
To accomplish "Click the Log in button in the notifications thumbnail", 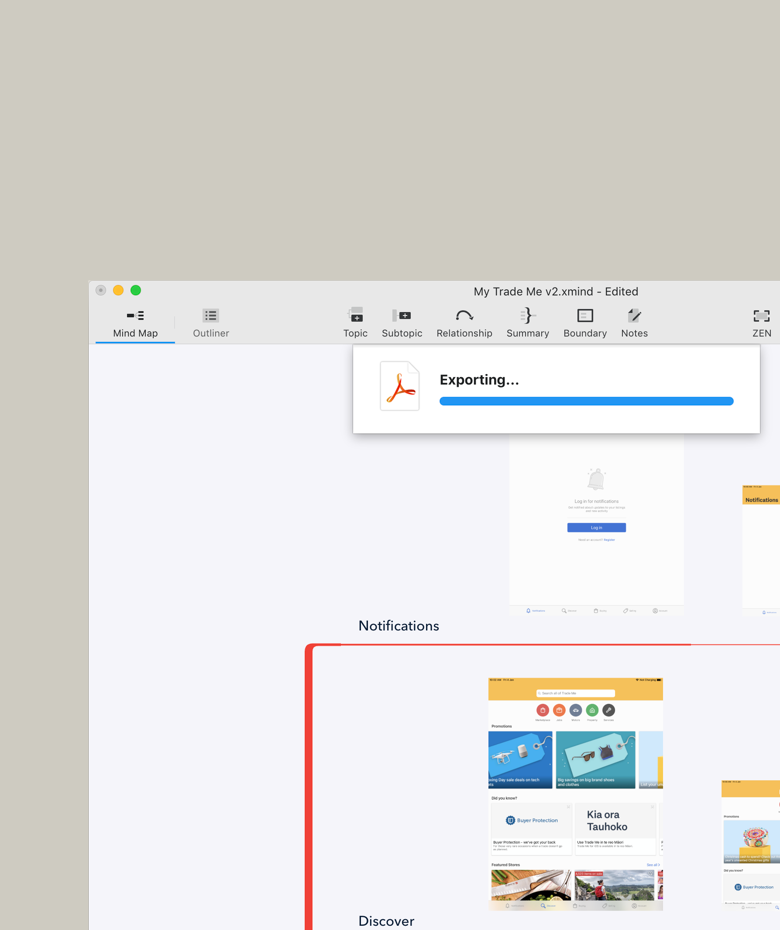I will point(596,527).
